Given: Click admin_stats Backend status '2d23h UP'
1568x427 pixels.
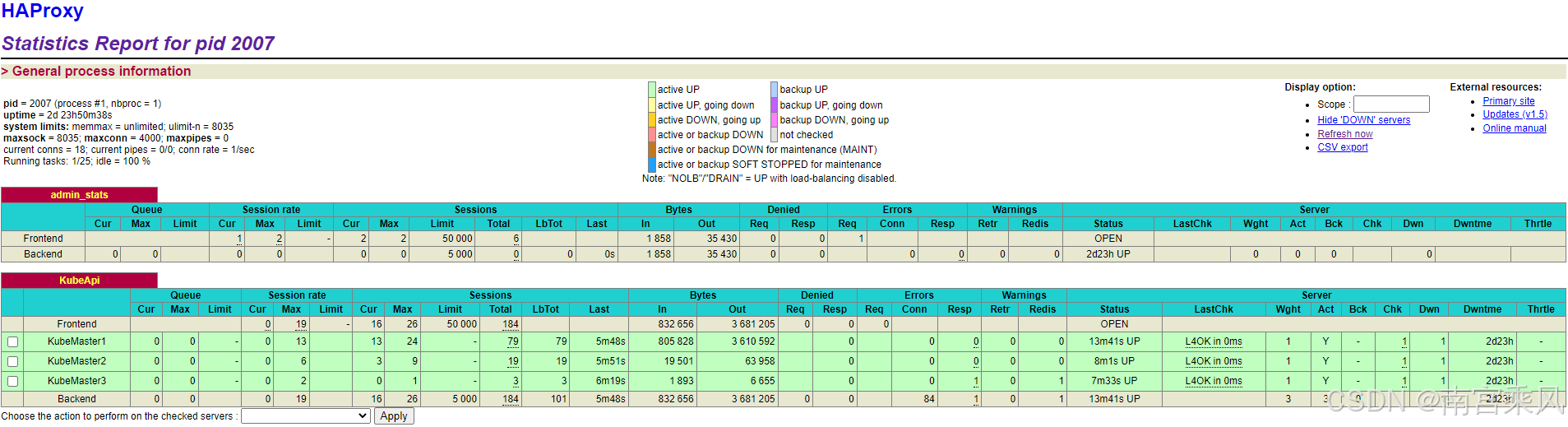Looking at the screenshot, I should (1108, 254).
